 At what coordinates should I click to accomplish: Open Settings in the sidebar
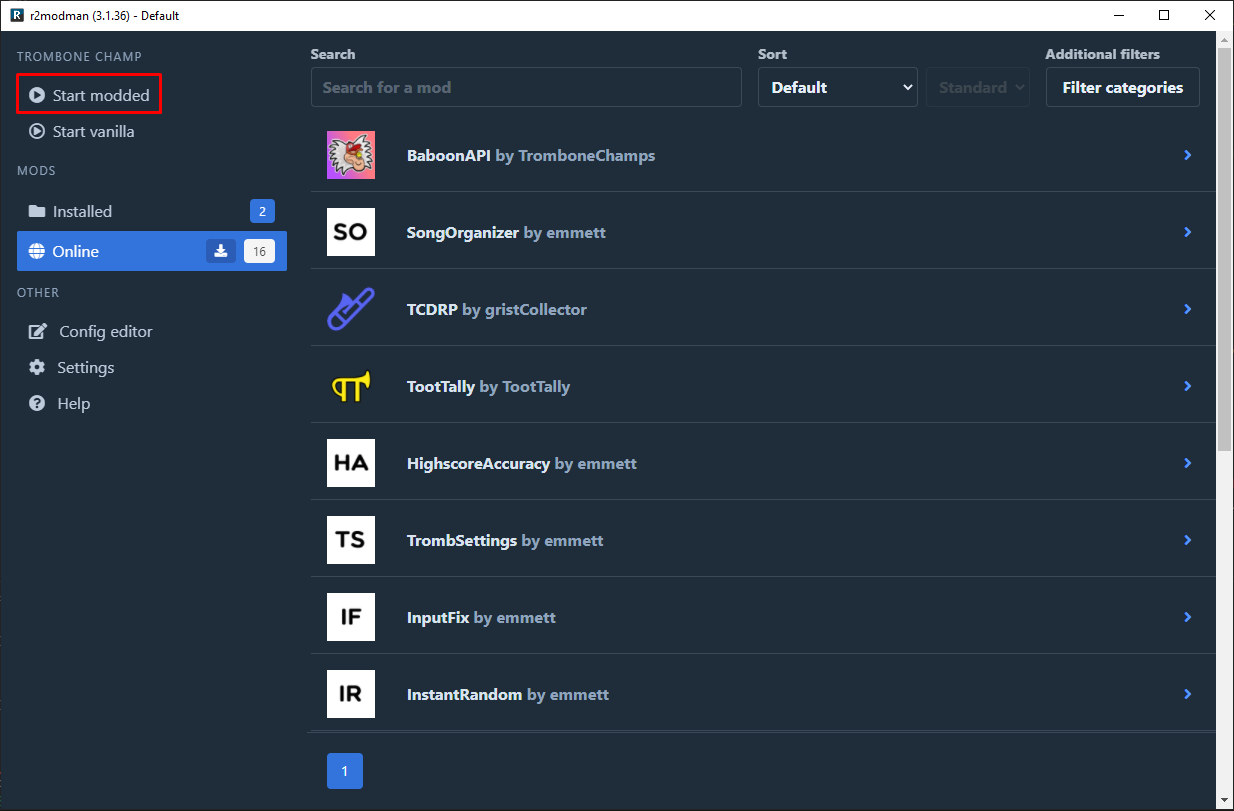[x=72, y=367]
